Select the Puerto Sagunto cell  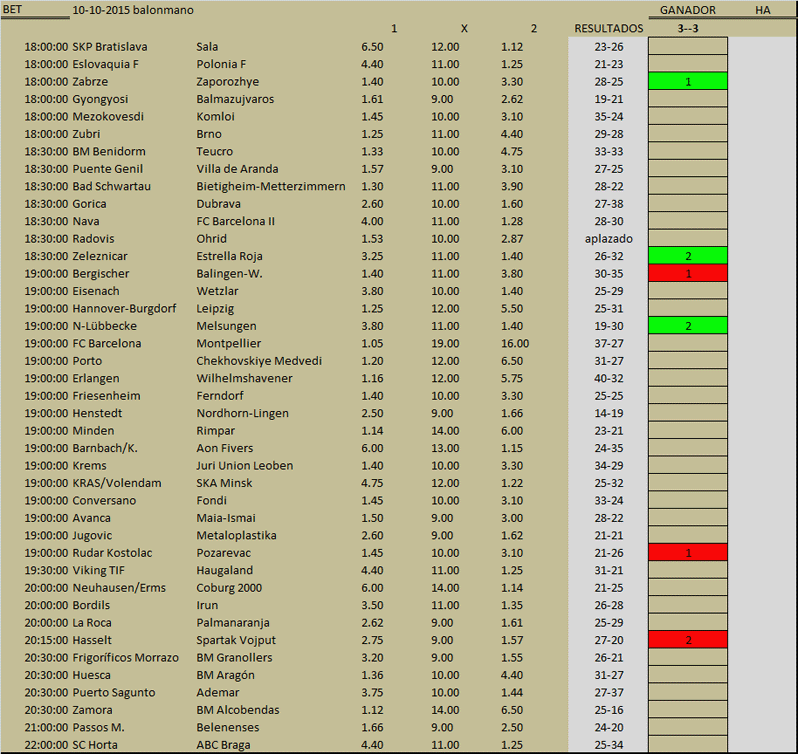pos(114,692)
